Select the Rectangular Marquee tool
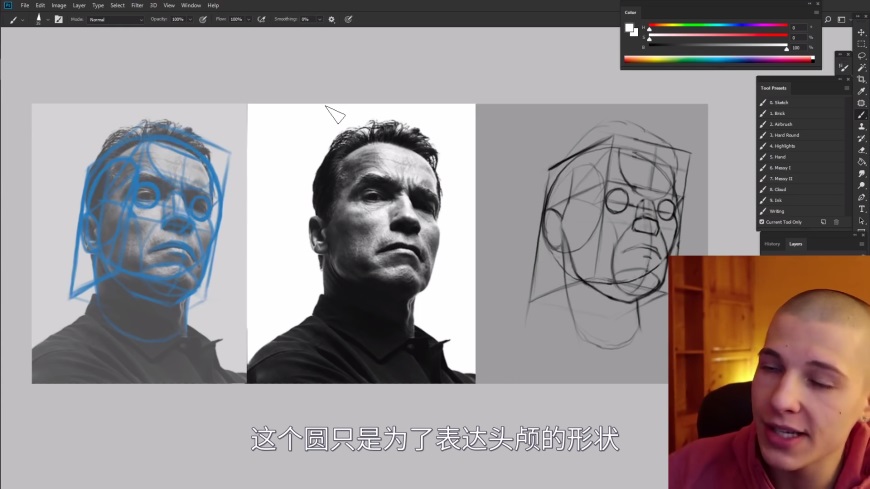The height and width of the screenshot is (489, 870). click(861, 44)
